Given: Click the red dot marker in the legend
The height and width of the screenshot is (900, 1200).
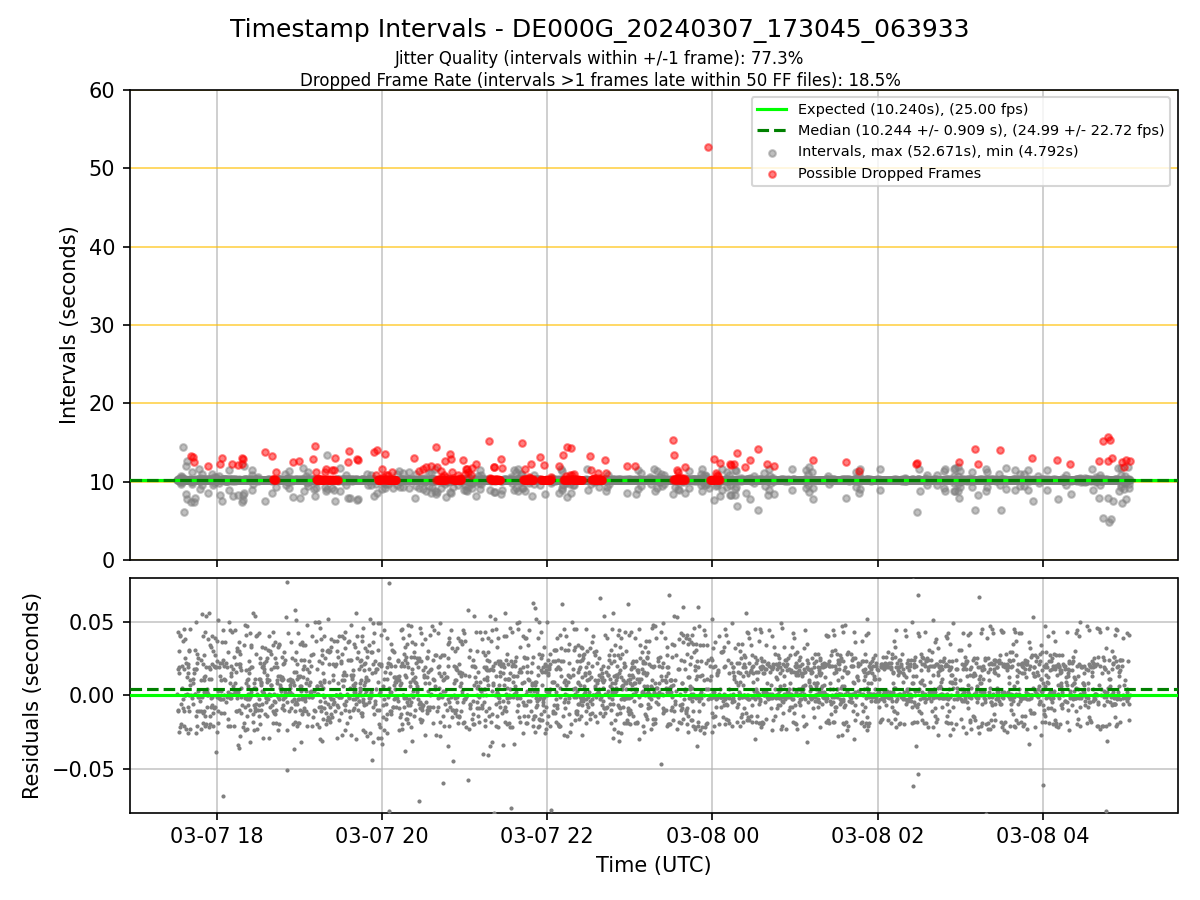Looking at the screenshot, I should coord(773,174).
